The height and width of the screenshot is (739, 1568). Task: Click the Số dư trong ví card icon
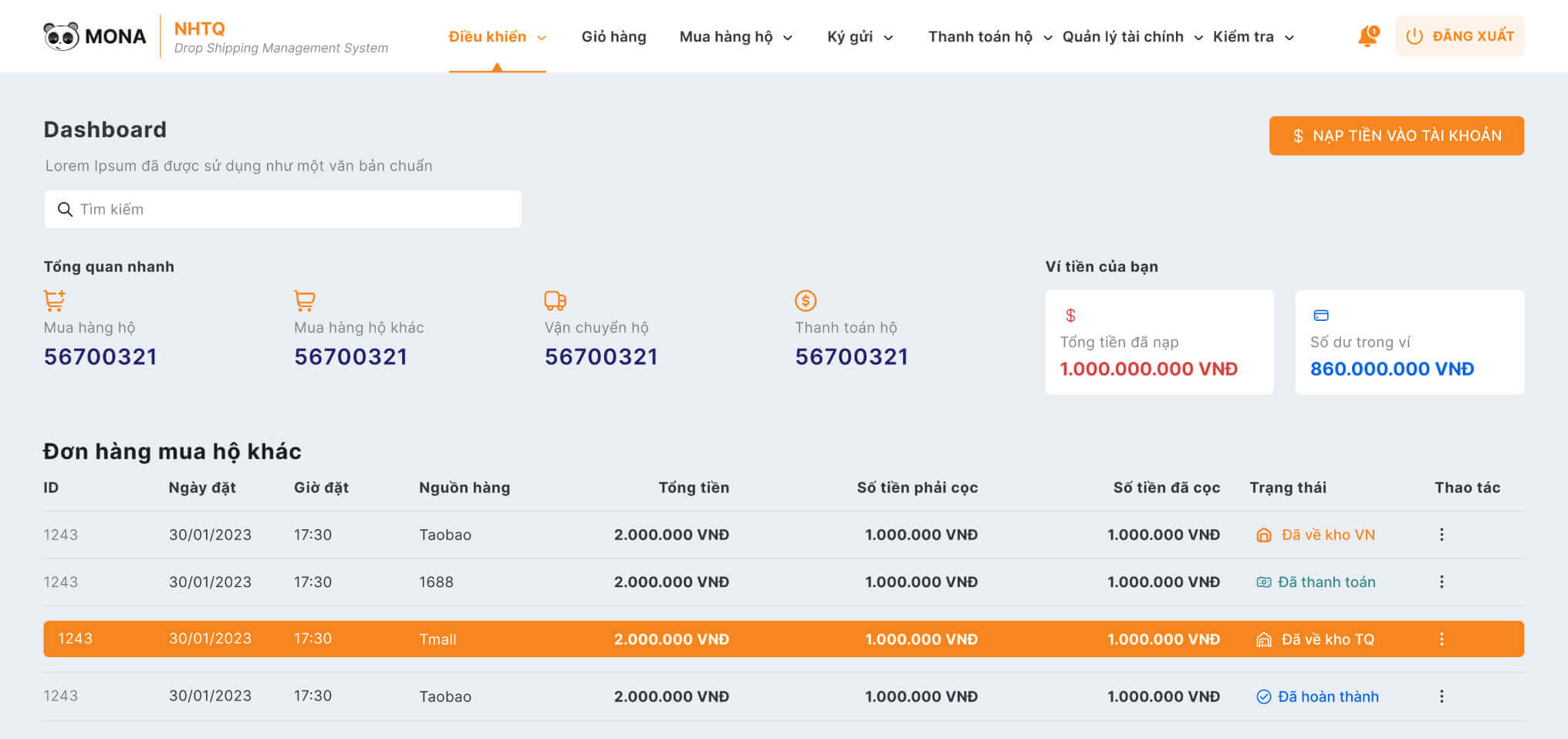click(x=1320, y=315)
